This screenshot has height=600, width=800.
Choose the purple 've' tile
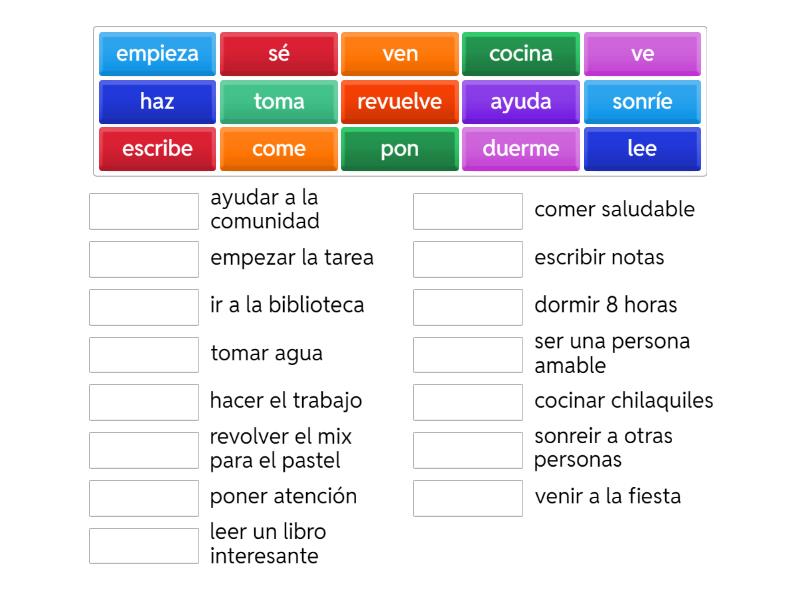click(642, 54)
